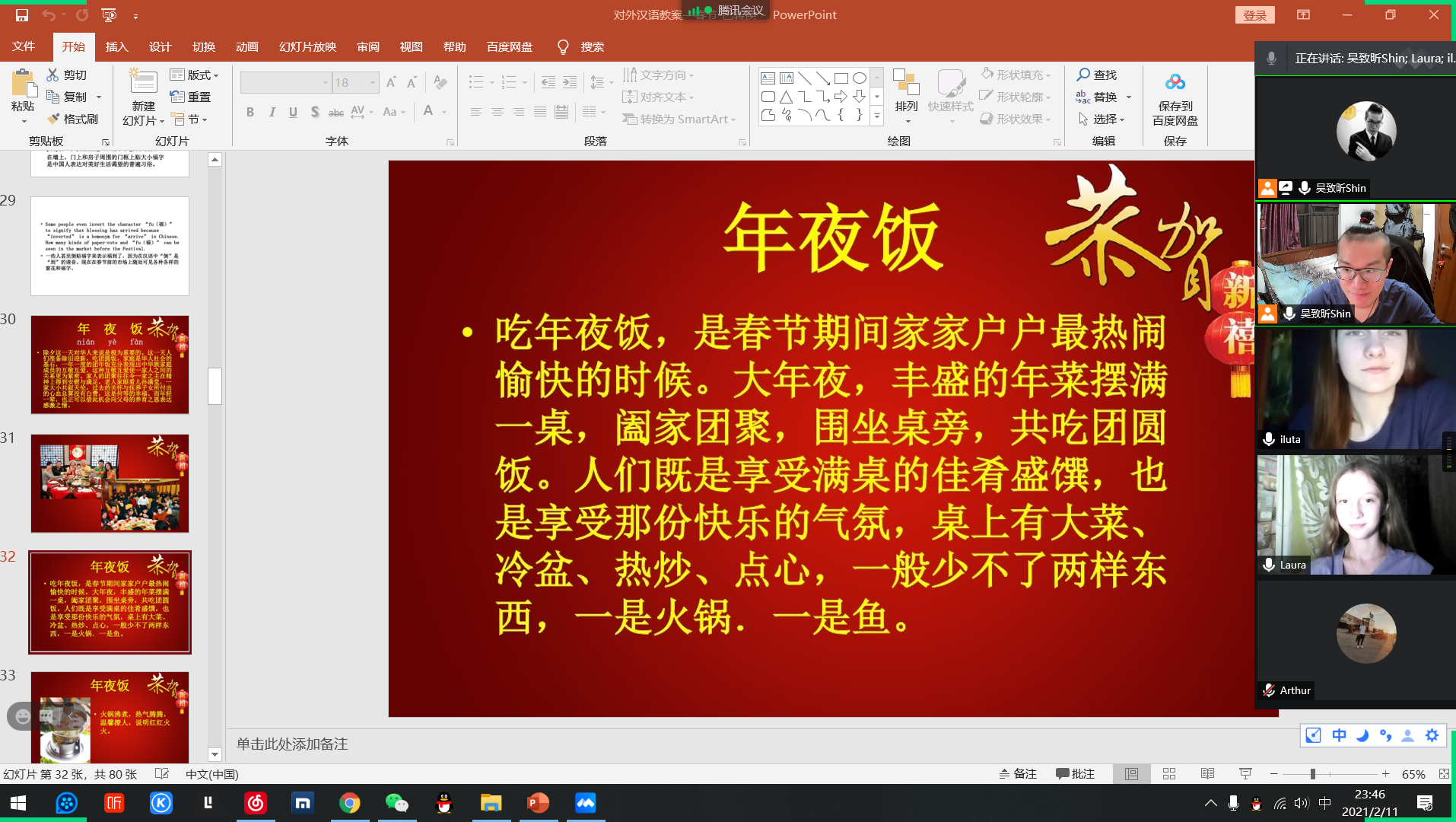Click the Reset (重置) button
This screenshot has width=1456, height=822.
pyautogui.click(x=191, y=97)
